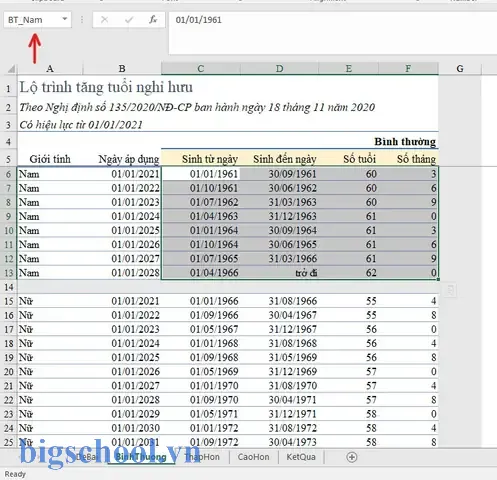497x480 pixels.
Task: Select row 14 header
Action: pyautogui.click(x=8, y=287)
